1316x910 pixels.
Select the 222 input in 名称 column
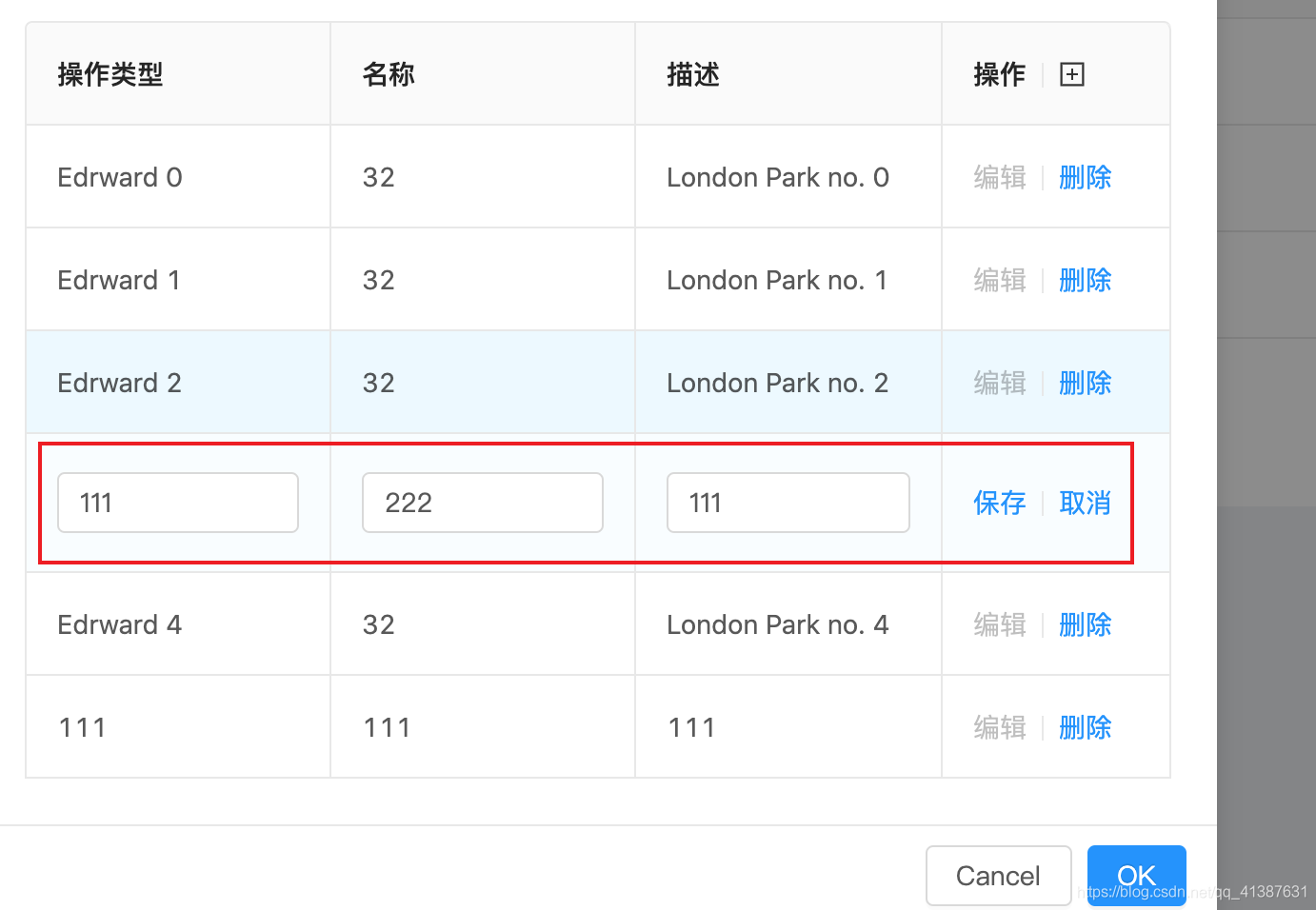pyautogui.click(x=482, y=503)
